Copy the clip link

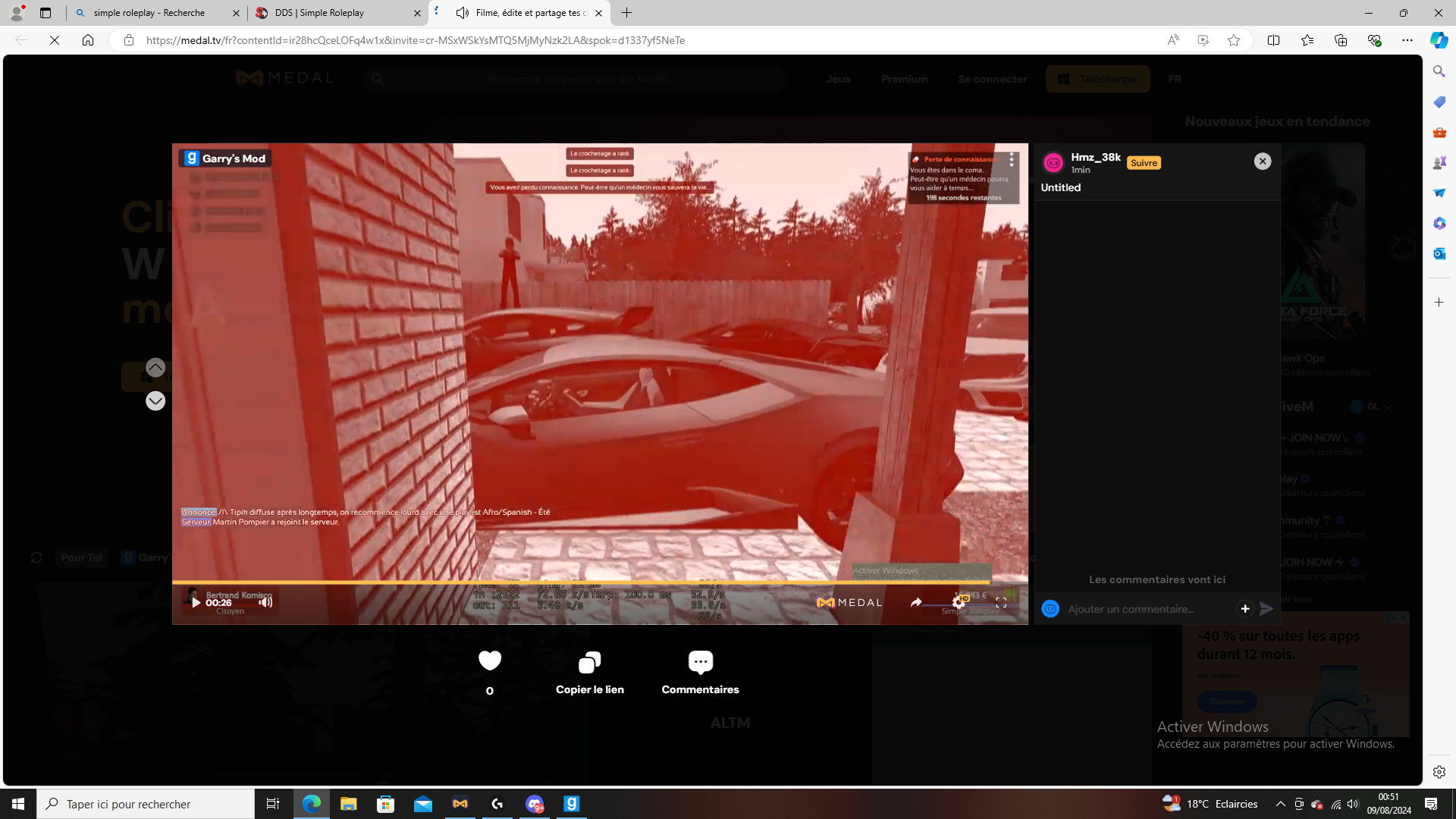(x=589, y=664)
